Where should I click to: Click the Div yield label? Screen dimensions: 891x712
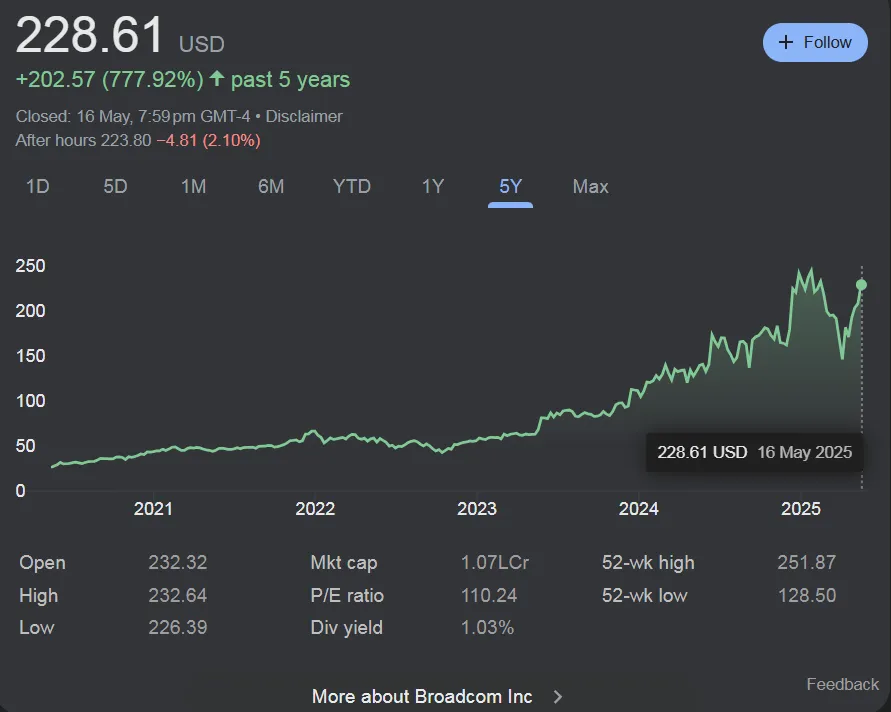click(x=347, y=628)
